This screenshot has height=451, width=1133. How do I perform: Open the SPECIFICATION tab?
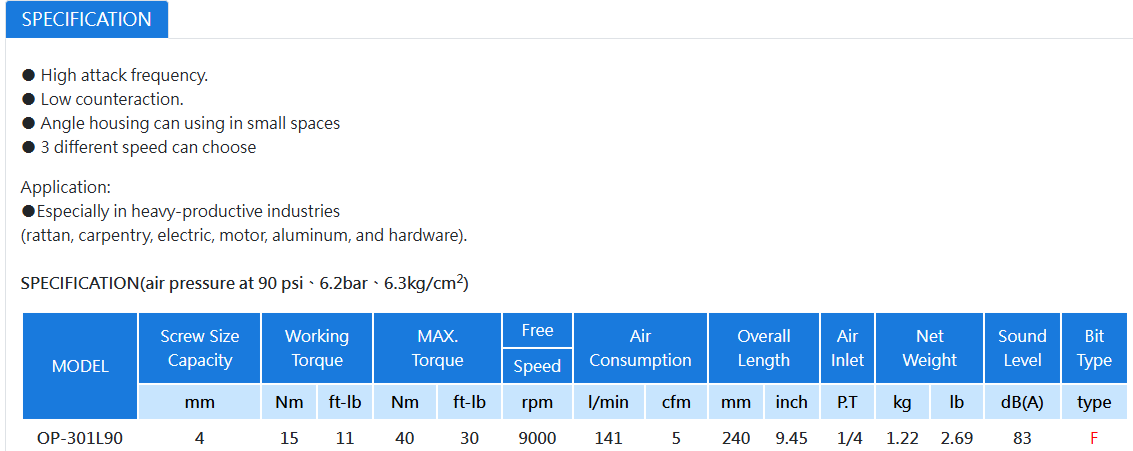point(87,20)
